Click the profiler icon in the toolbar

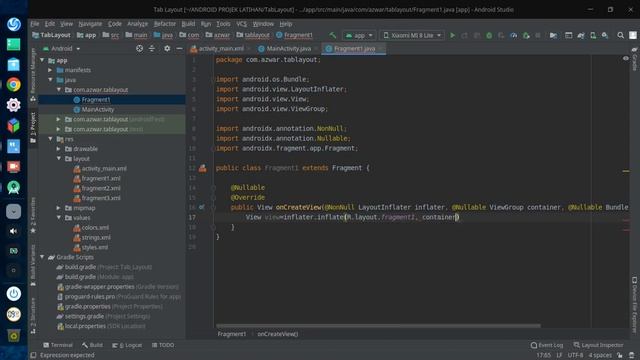click(513, 36)
